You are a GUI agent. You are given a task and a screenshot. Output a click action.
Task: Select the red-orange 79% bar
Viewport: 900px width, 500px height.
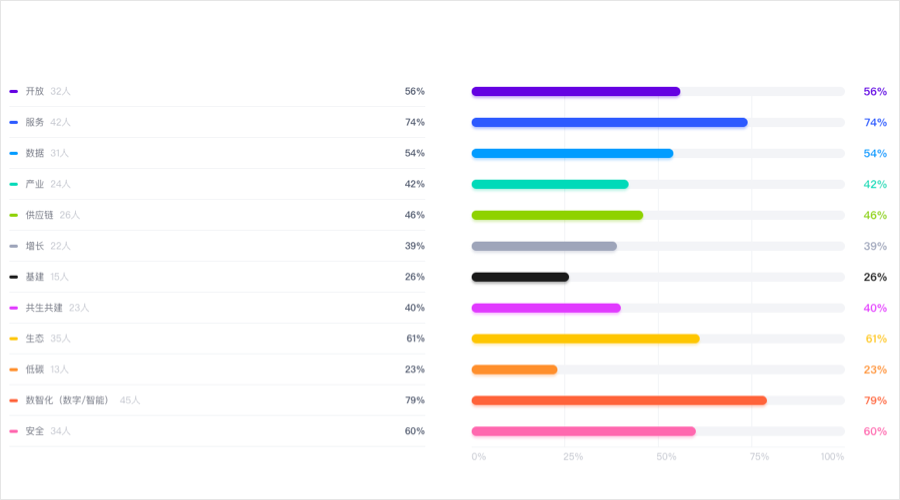(619, 401)
